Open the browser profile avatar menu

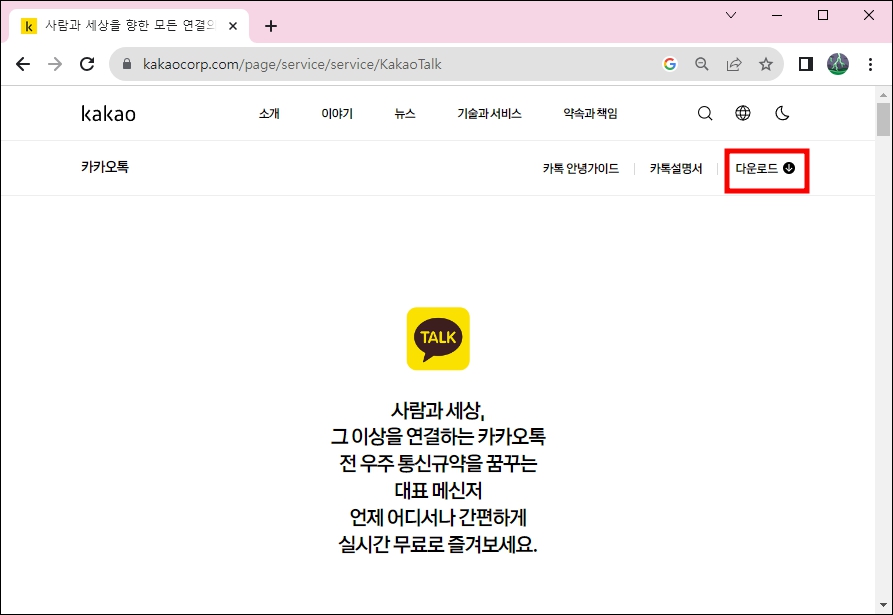click(x=837, y=63)
